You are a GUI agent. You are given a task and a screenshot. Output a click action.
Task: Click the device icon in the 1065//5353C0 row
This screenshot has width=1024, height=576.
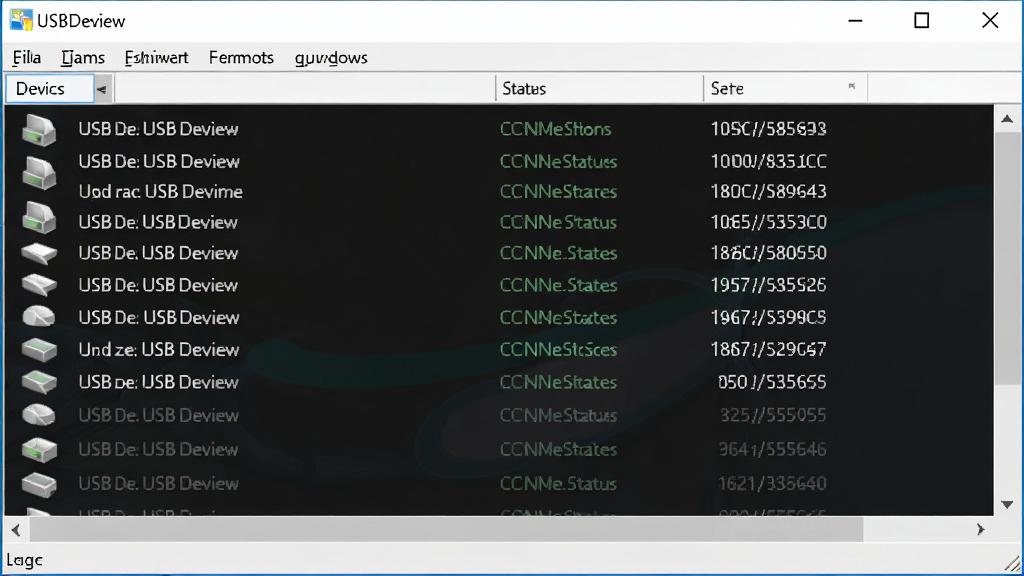(x=39, y=217)
